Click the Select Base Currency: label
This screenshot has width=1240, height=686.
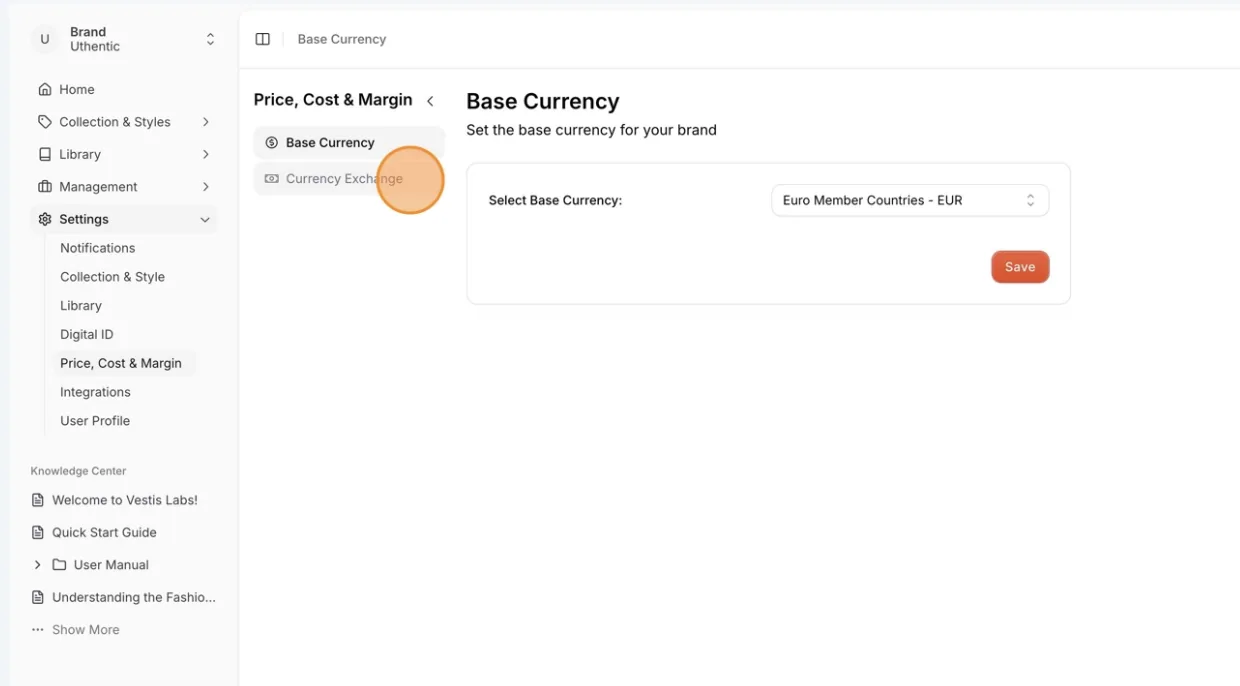click(x=555, y=200)
